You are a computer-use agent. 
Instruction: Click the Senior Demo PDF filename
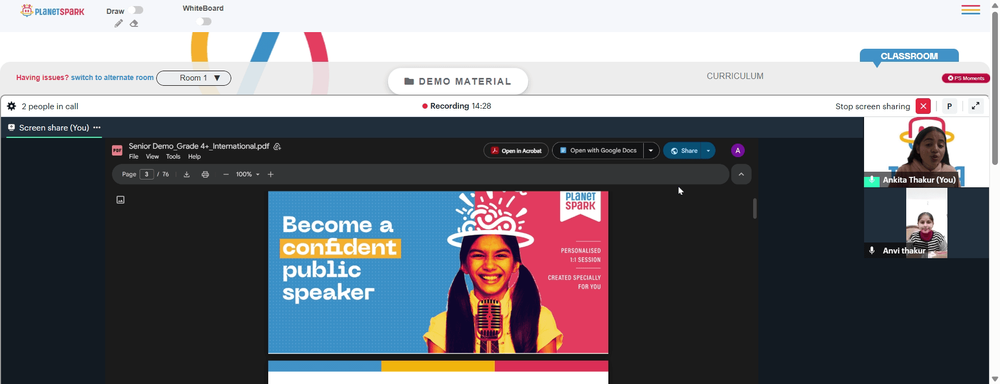198,146
